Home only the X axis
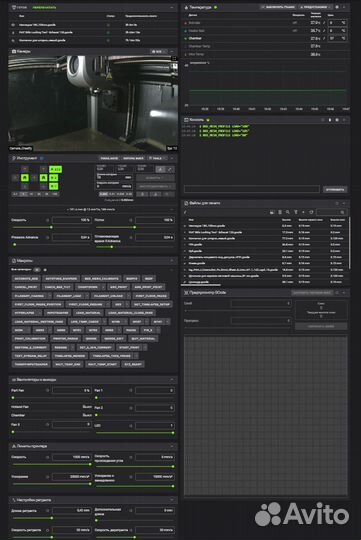Screen dimensions: 361x540 tap(54, 178)
